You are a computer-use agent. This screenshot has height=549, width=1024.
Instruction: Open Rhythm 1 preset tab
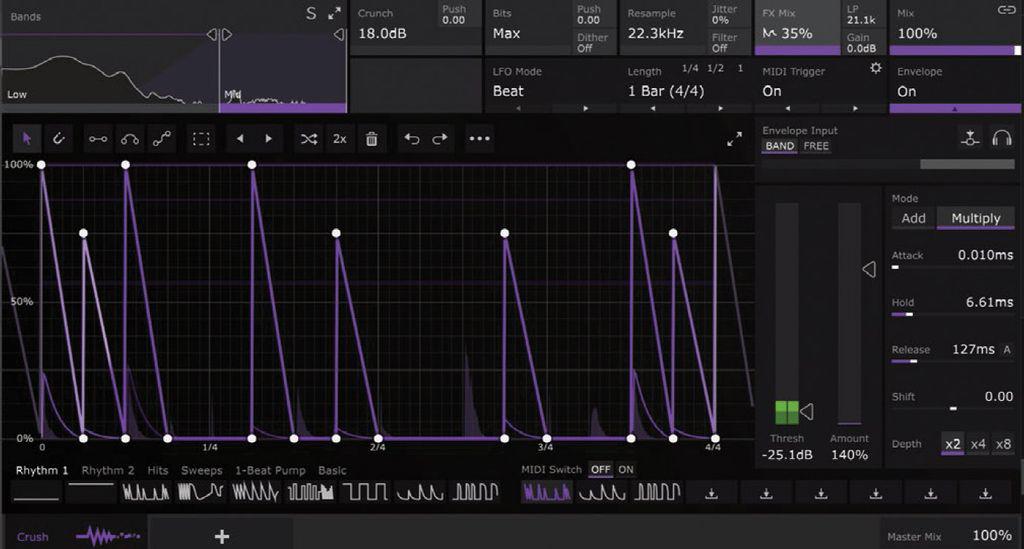[x=42, y=470]
